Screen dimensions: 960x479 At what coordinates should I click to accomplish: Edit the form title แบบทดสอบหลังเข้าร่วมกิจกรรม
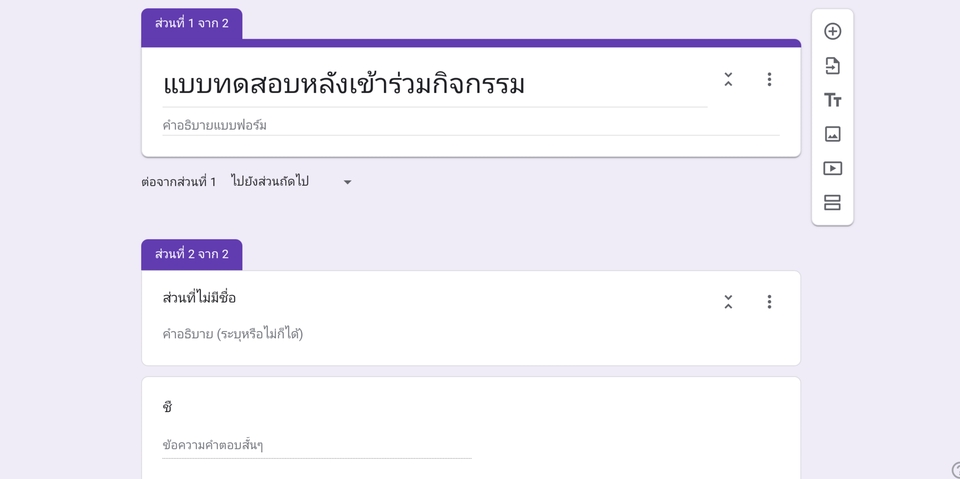point(435,85)
